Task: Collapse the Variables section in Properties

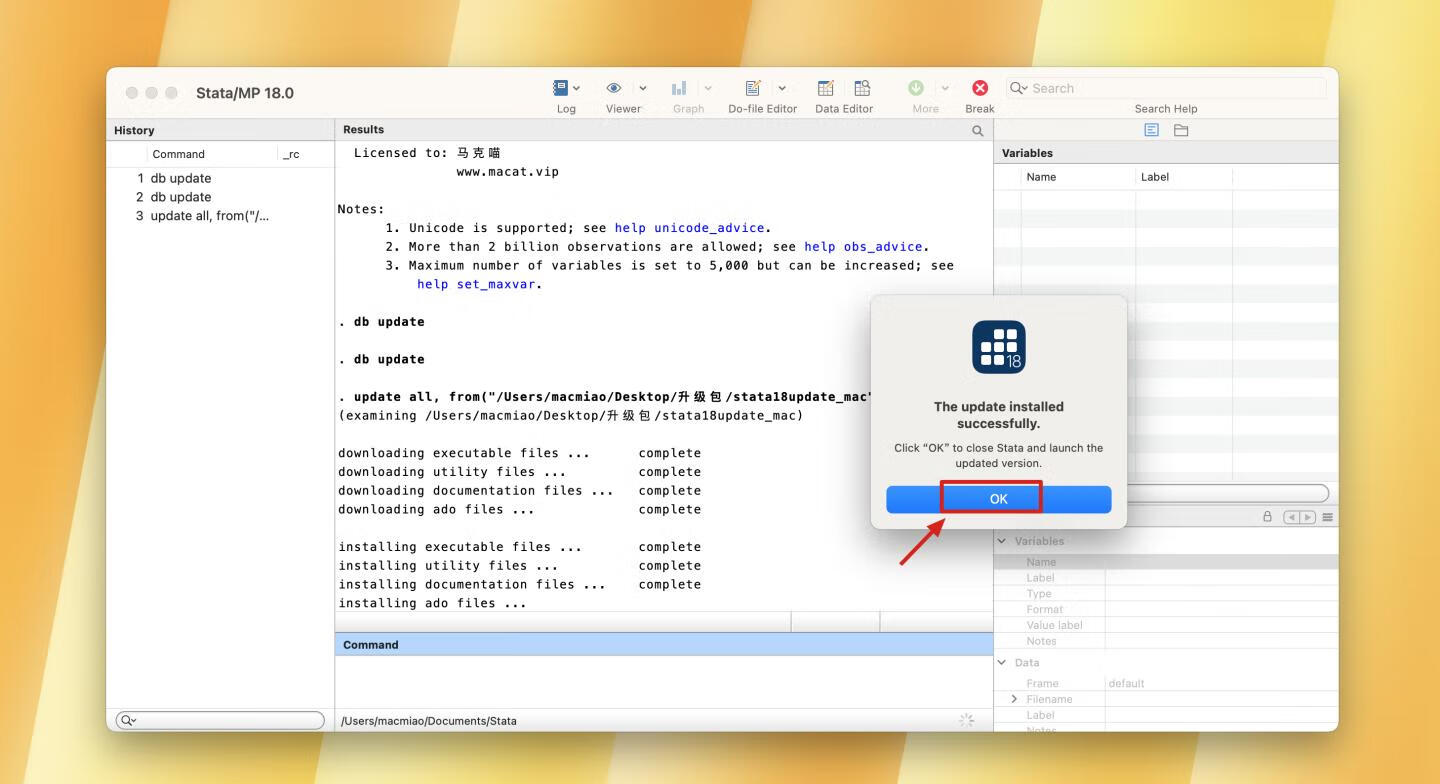Action: 1002,541
